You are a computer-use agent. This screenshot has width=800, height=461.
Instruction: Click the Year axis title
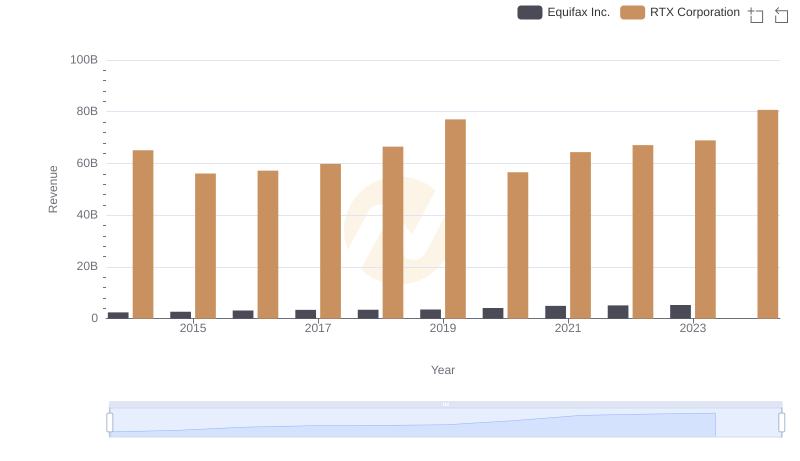click(443, 370)
